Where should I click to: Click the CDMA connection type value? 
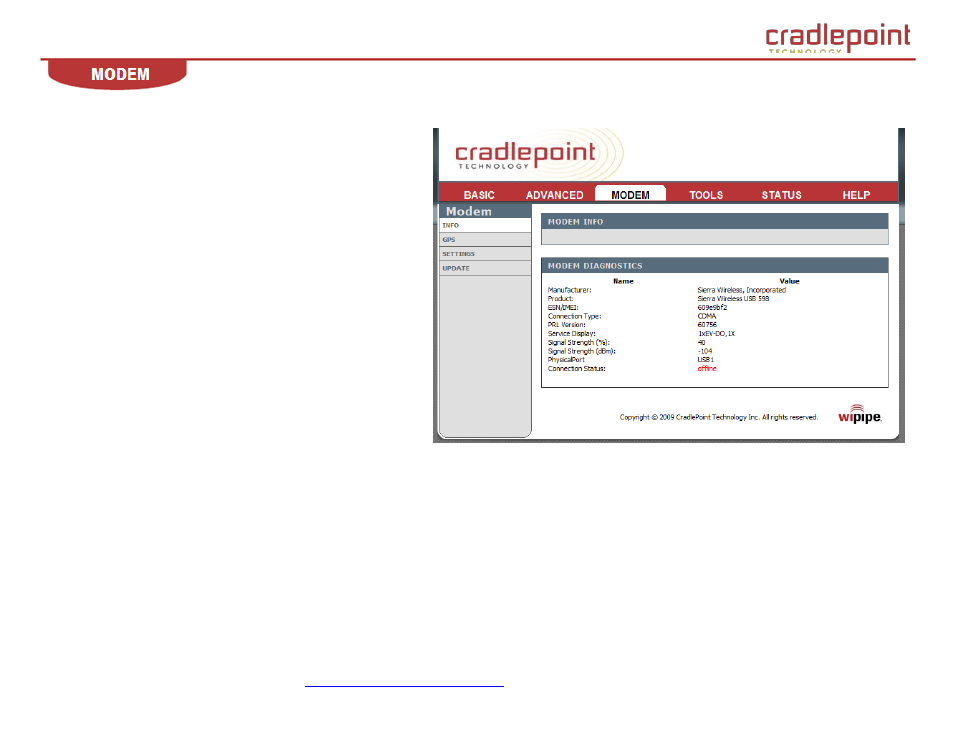(706, 316)
